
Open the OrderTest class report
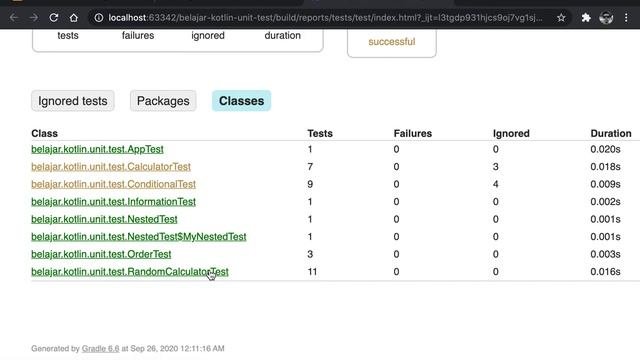[x=101, y=255]
